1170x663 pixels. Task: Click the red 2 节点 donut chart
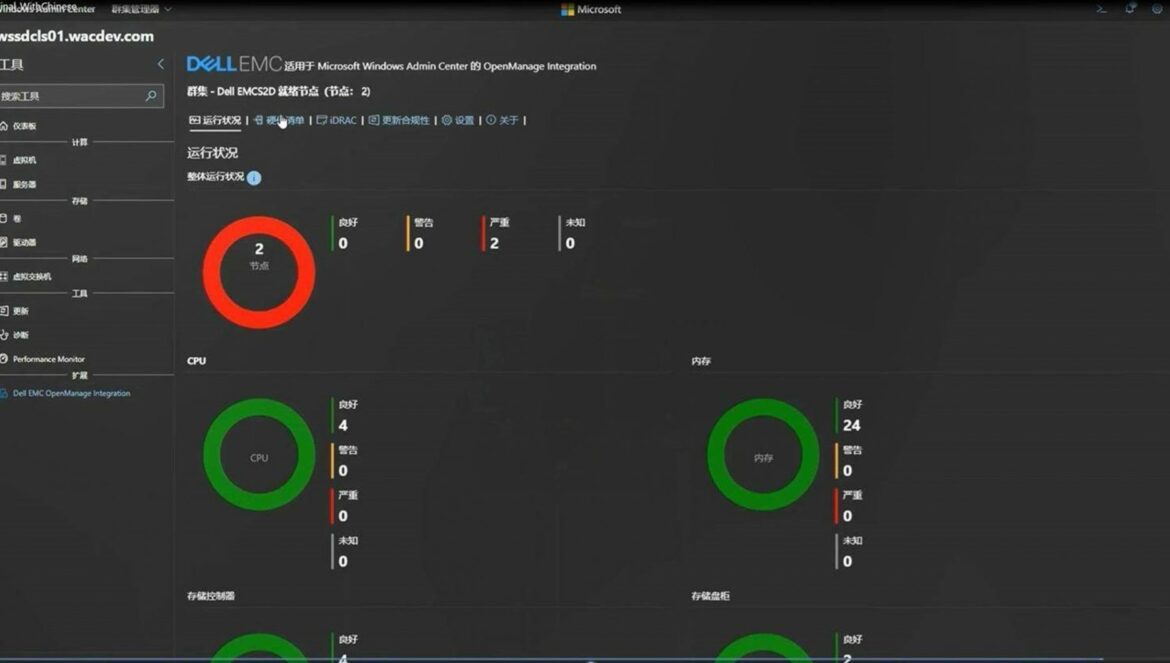(259, 272)
